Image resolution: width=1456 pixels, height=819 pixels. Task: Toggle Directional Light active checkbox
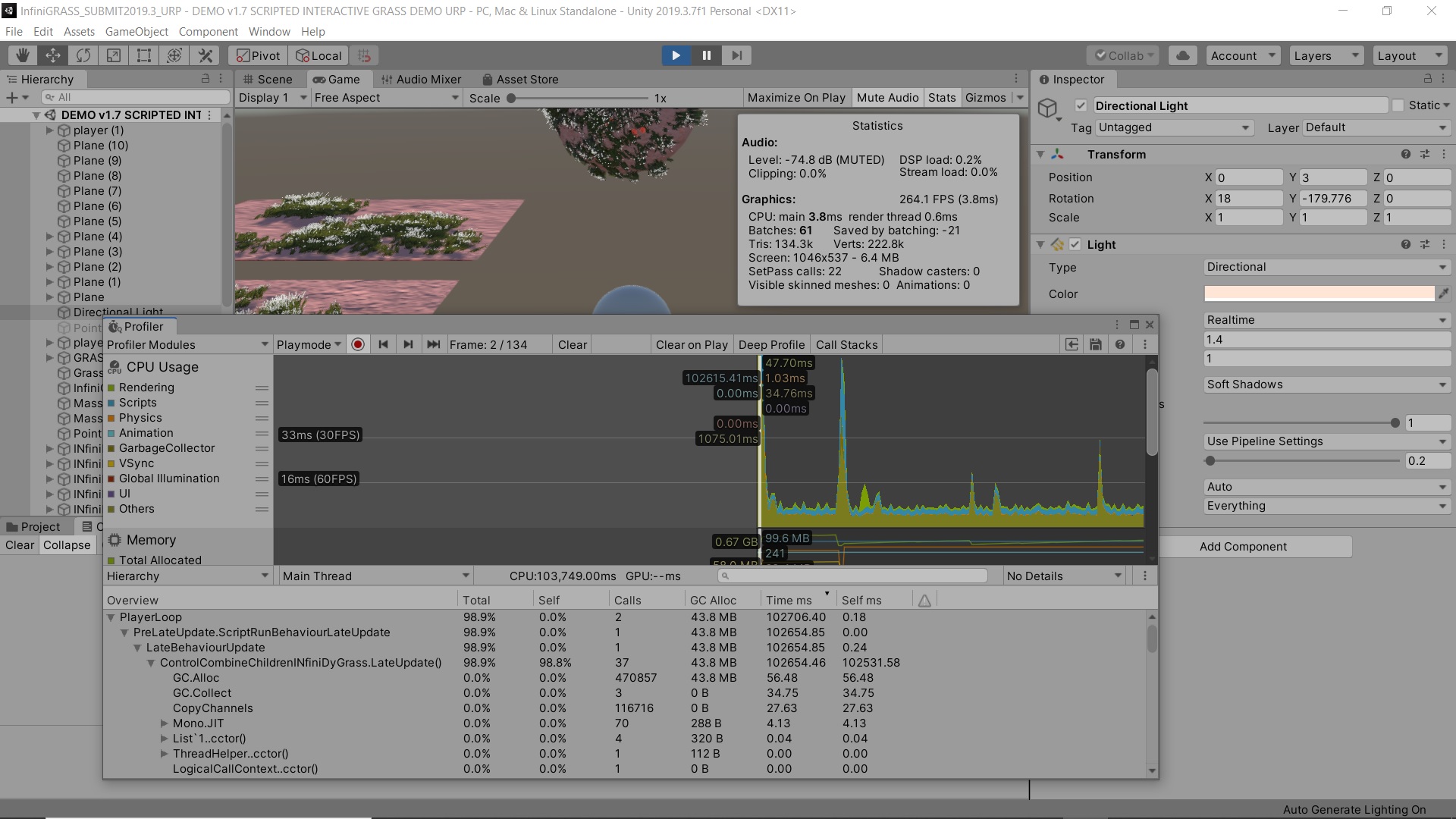pyautogui.click(x=1081, y=106)
